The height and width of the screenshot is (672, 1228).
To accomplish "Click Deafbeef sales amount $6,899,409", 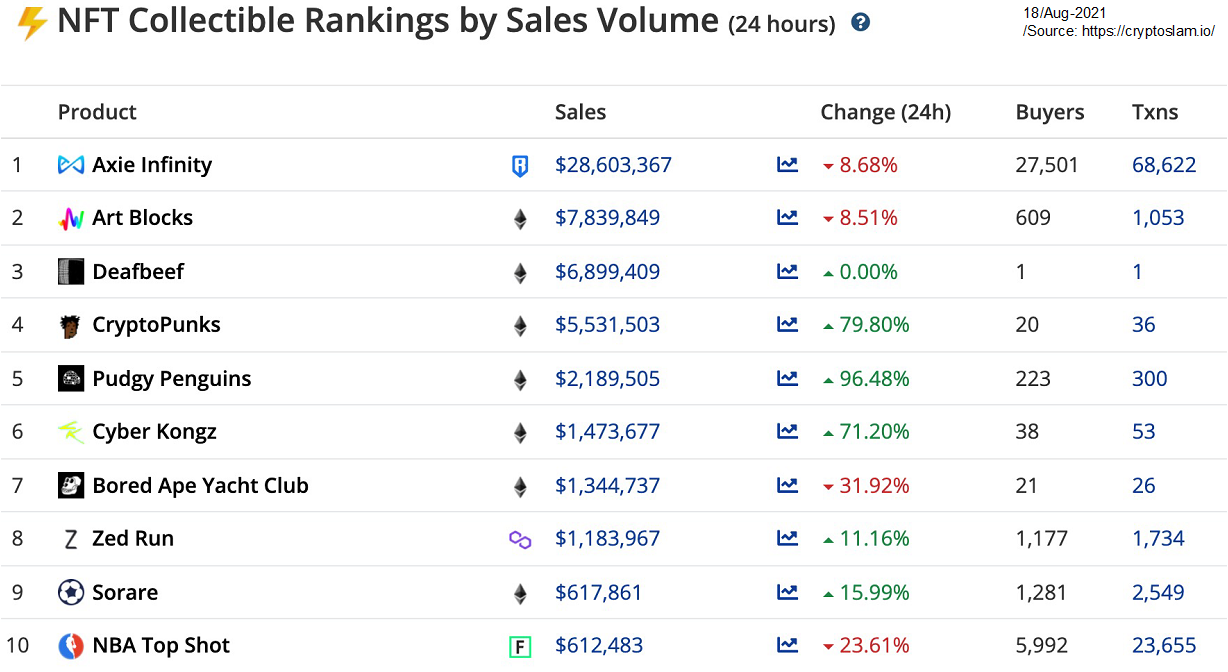I will [x=606, y=272].
